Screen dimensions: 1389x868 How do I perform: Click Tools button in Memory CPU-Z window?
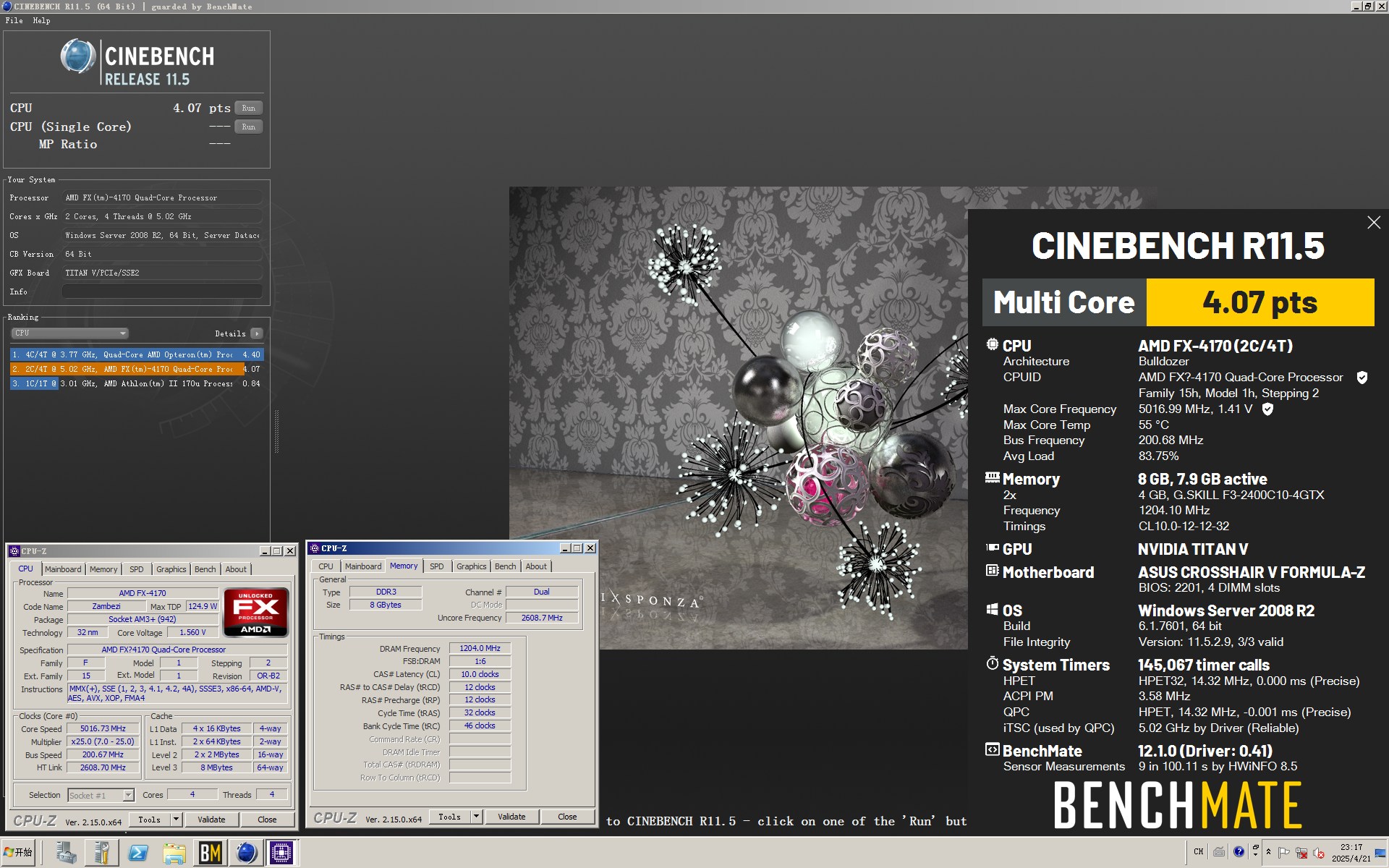tap(449, 817)
